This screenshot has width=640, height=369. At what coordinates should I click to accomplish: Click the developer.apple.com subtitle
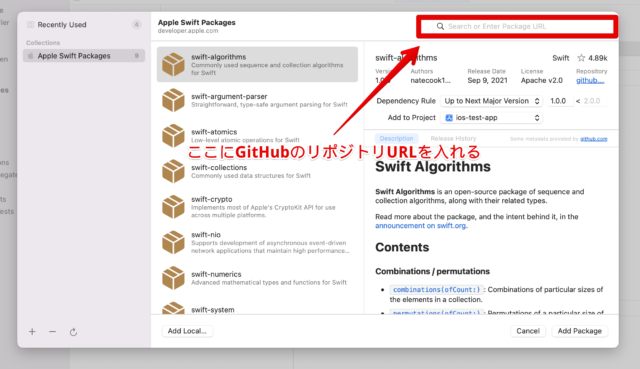[188, 31]
